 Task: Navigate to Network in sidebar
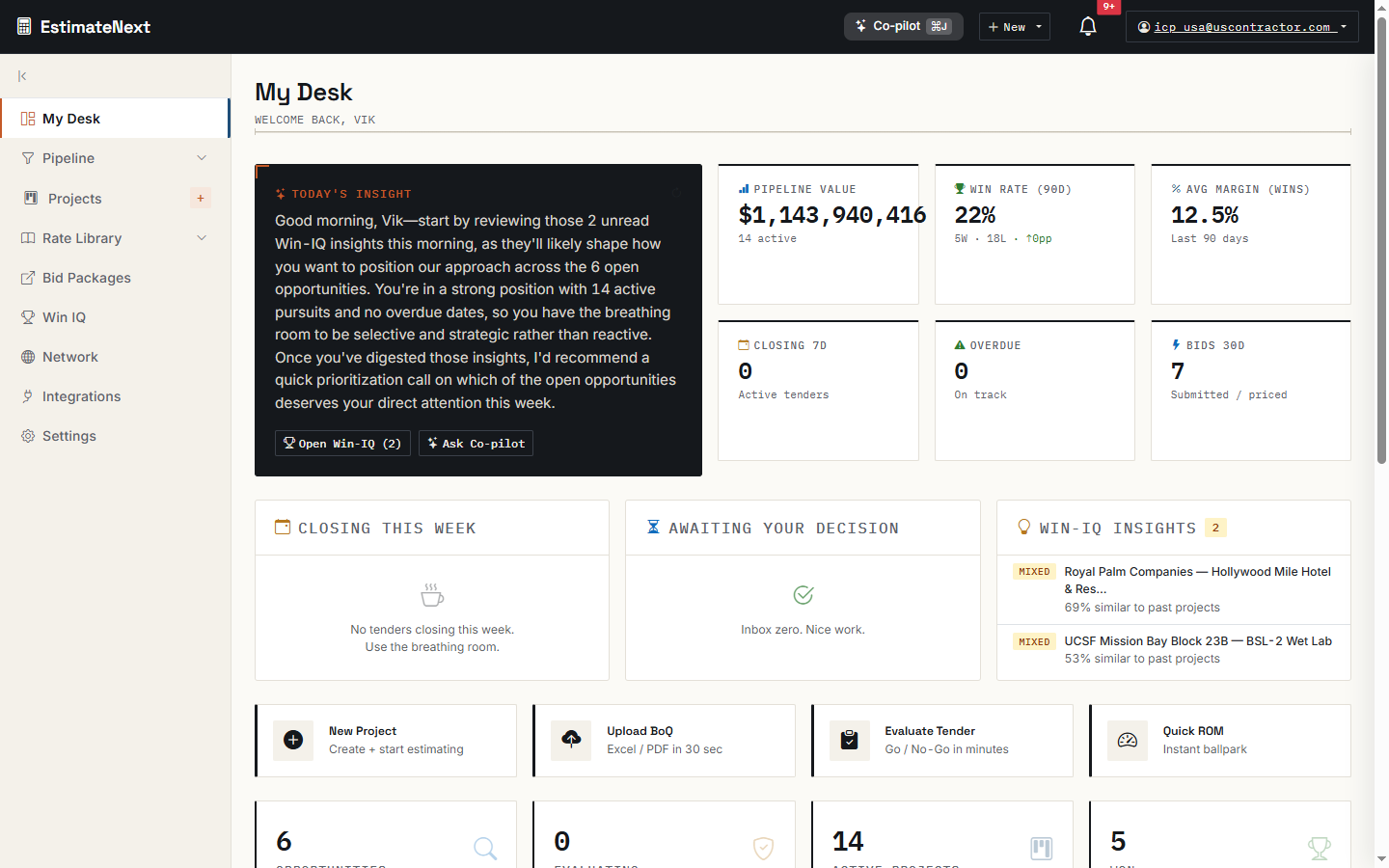[115, 357]
